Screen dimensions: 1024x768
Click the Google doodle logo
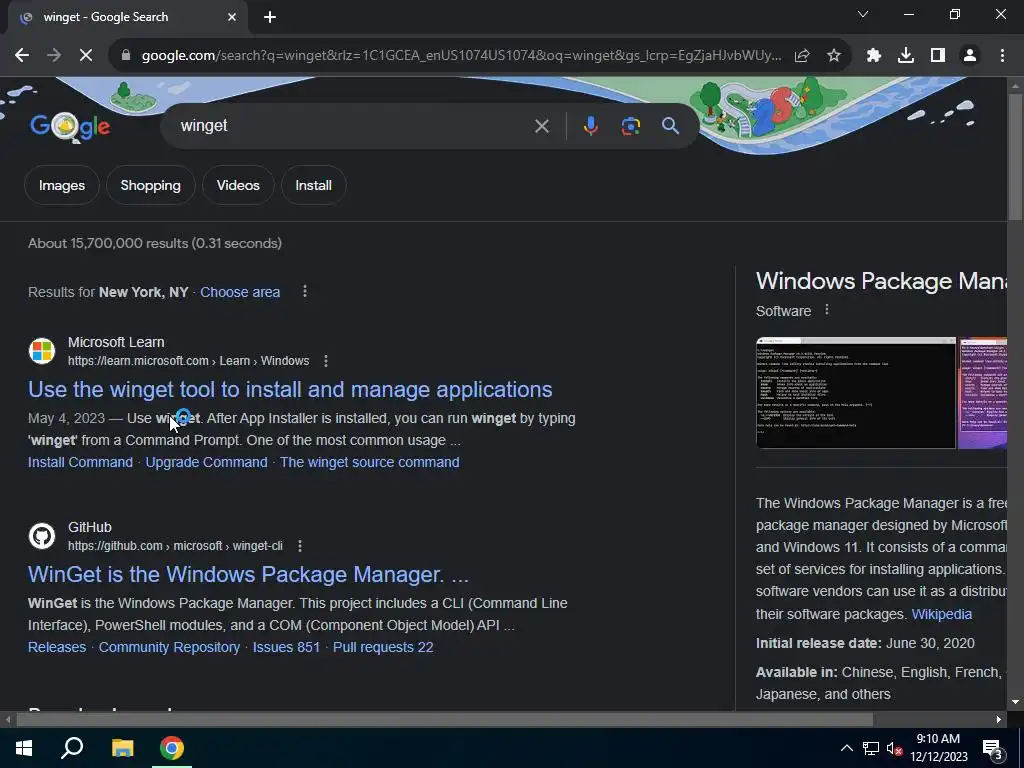point(70,126)
